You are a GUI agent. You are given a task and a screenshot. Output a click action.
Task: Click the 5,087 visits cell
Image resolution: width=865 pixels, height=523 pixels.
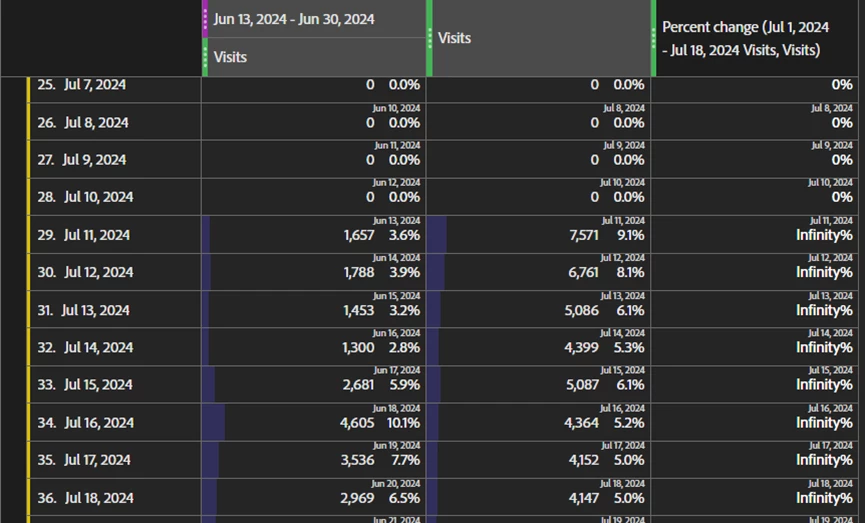[538, 385]
